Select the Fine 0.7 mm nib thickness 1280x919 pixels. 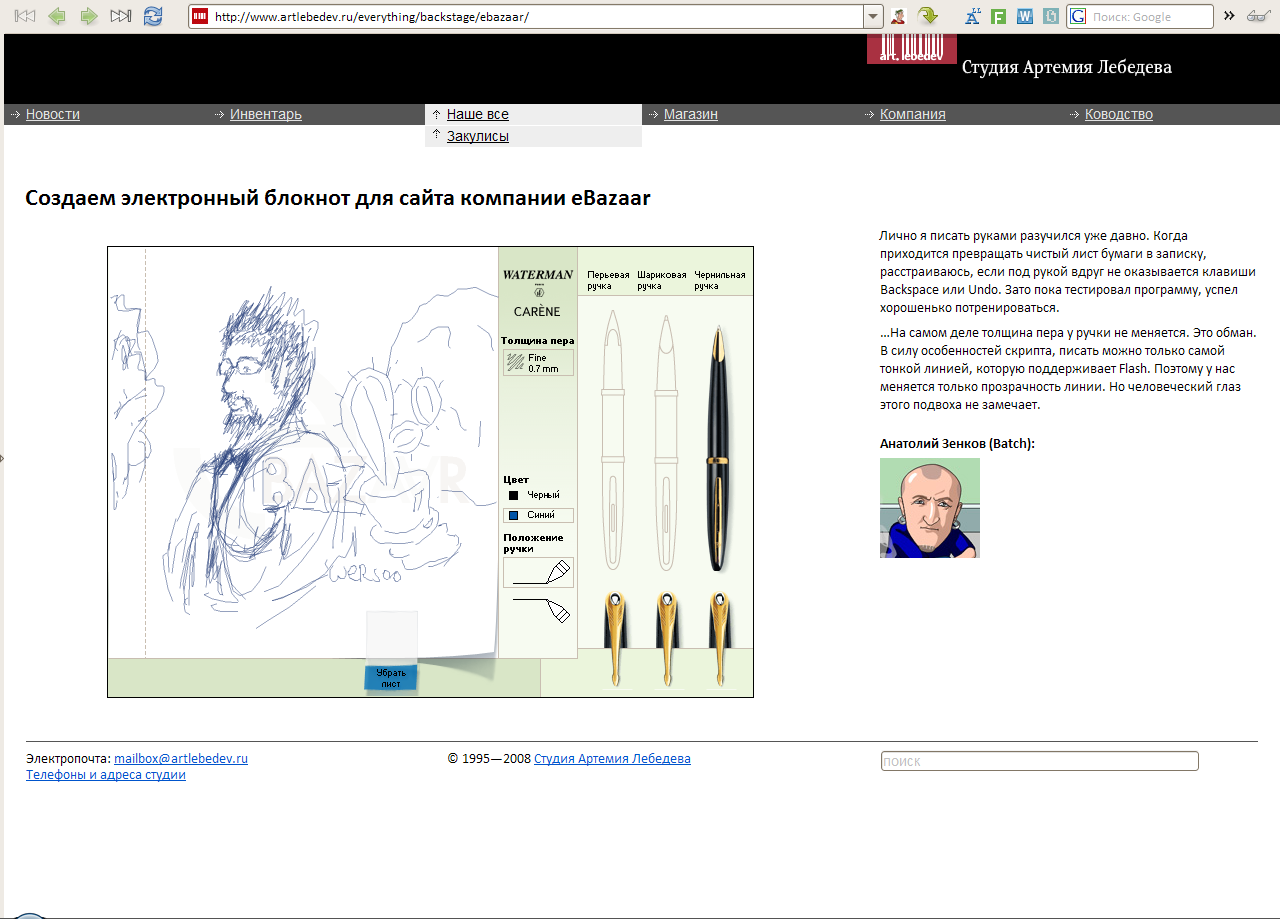point(538,363)
